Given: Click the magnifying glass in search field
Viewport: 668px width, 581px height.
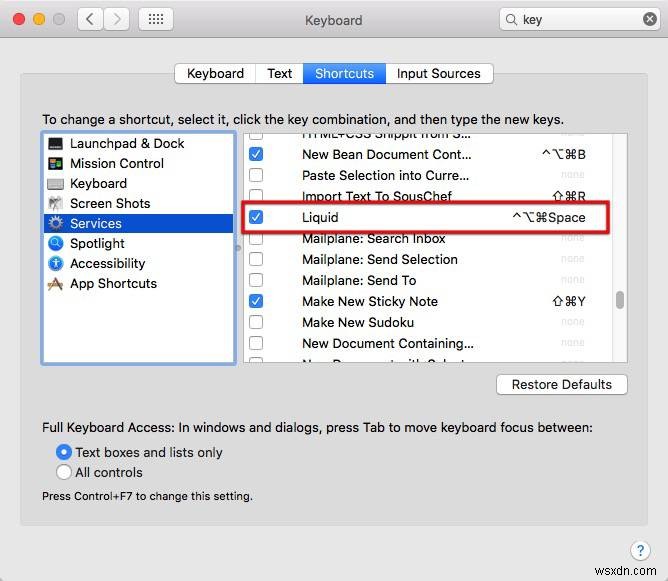Looking at the screenshot, I should (511, 20).
